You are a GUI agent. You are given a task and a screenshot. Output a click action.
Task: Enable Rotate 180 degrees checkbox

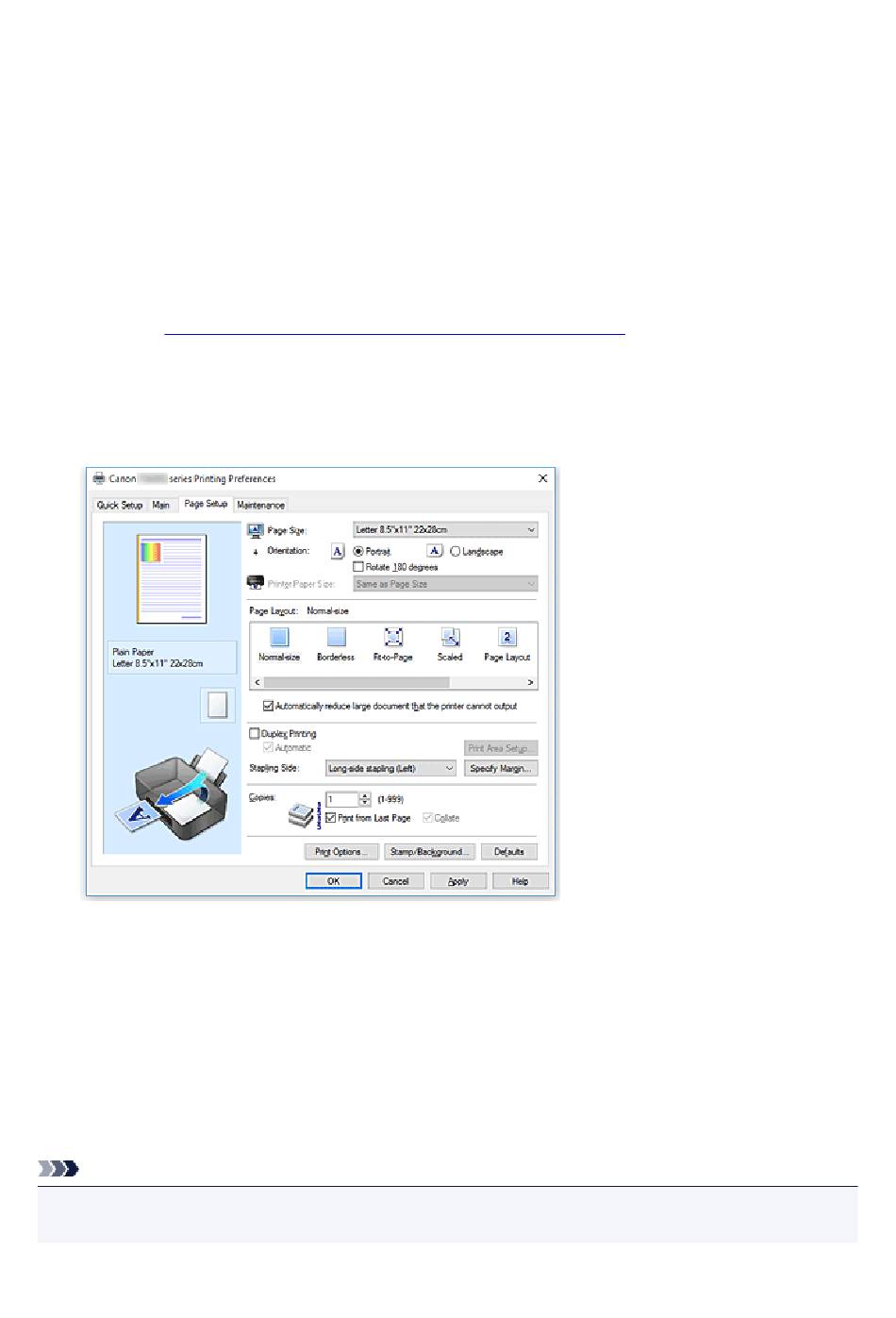pyautogui.click(x=358, y=567)
